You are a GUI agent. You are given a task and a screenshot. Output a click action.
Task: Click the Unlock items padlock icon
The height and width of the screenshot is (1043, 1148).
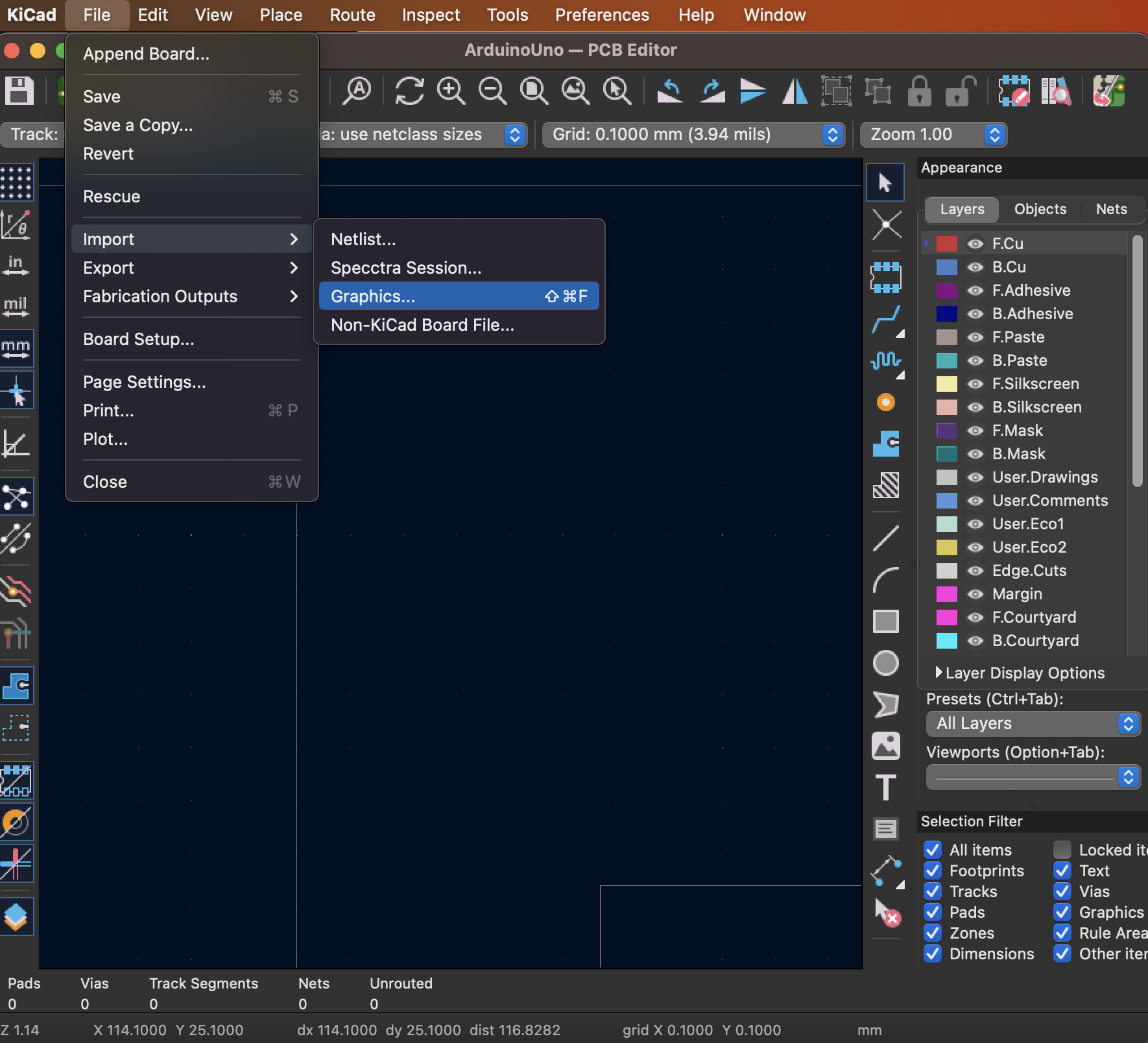click(961, 91)
